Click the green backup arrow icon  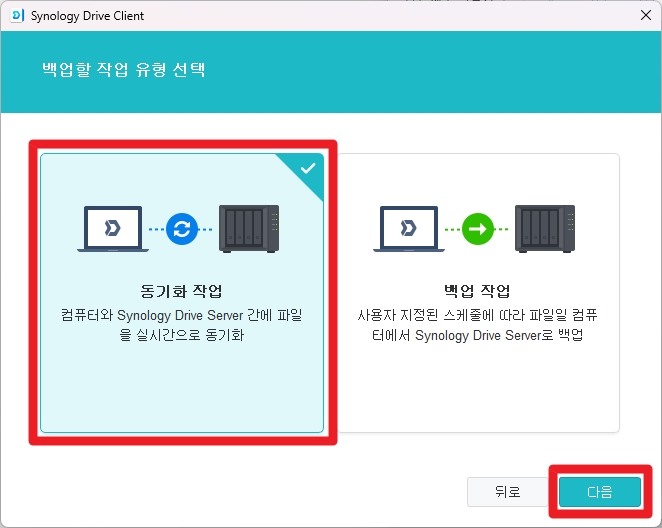point(478,229)
